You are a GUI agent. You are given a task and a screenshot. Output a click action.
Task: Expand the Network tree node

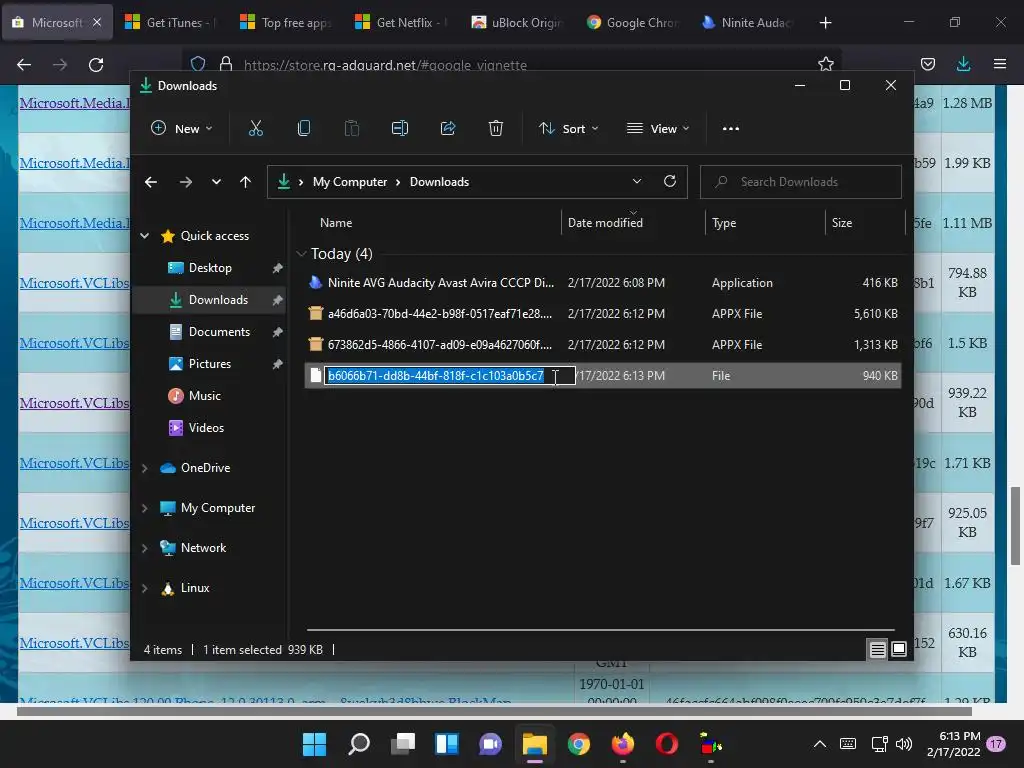point(145,548)
